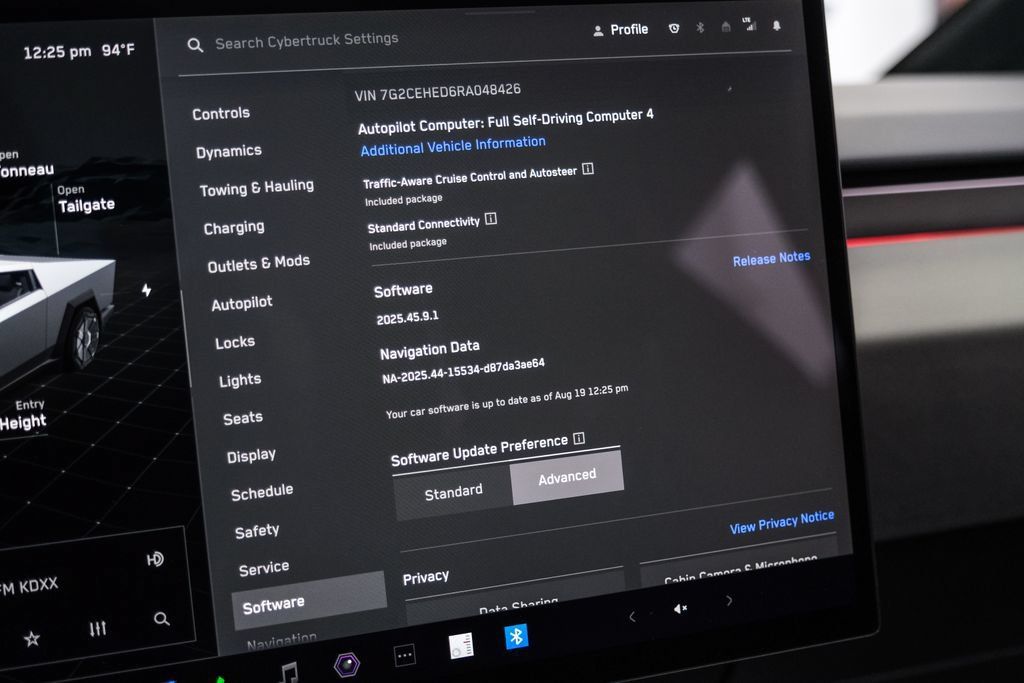Click the Privacy section heading

[x=426, y=577]
